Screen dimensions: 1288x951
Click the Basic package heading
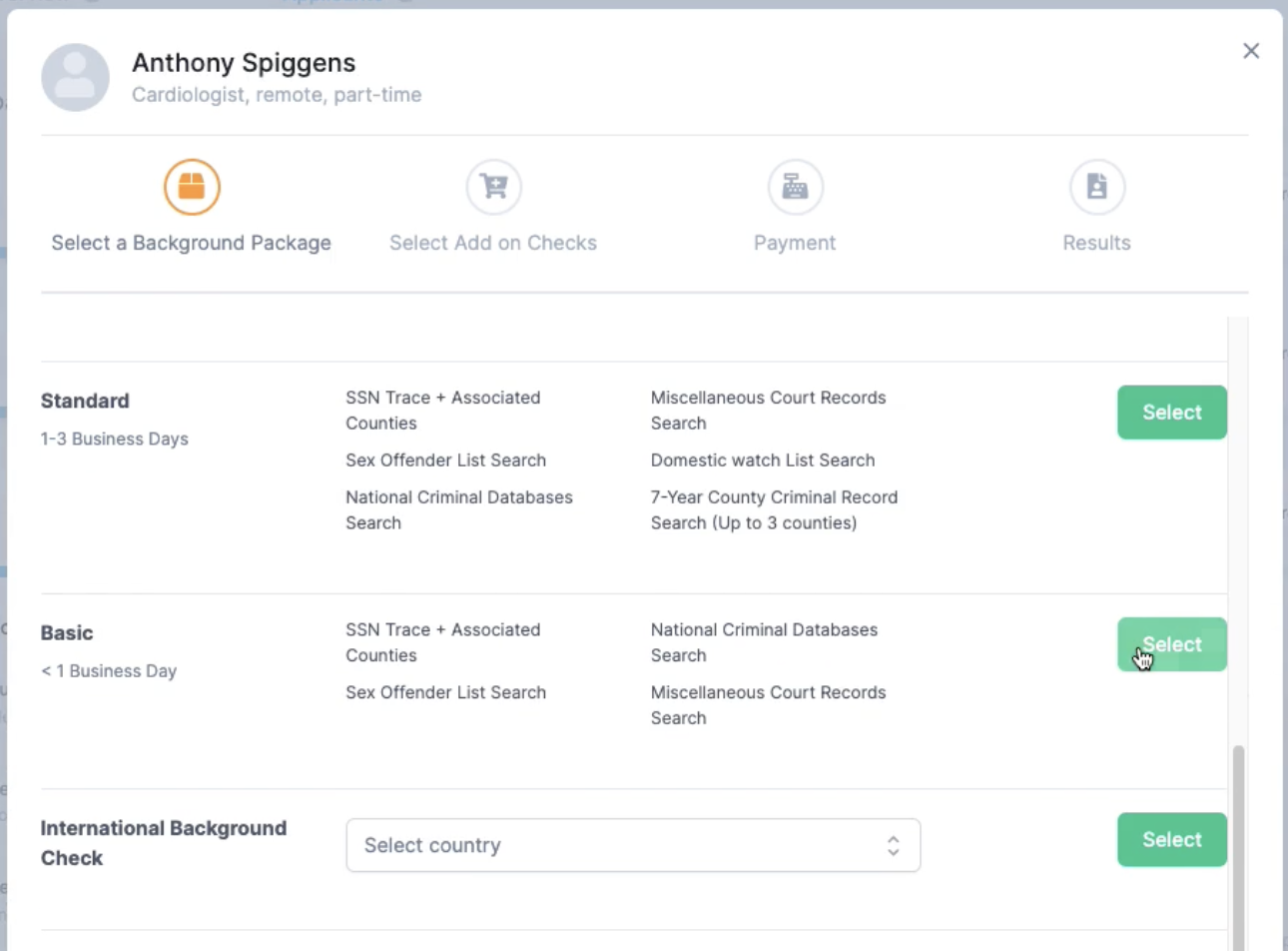pyautogui.click(x=67, y=633)
